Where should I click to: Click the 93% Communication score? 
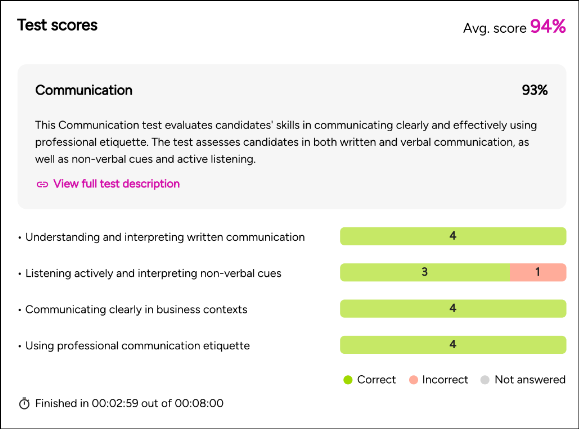[x=535, y=90]
